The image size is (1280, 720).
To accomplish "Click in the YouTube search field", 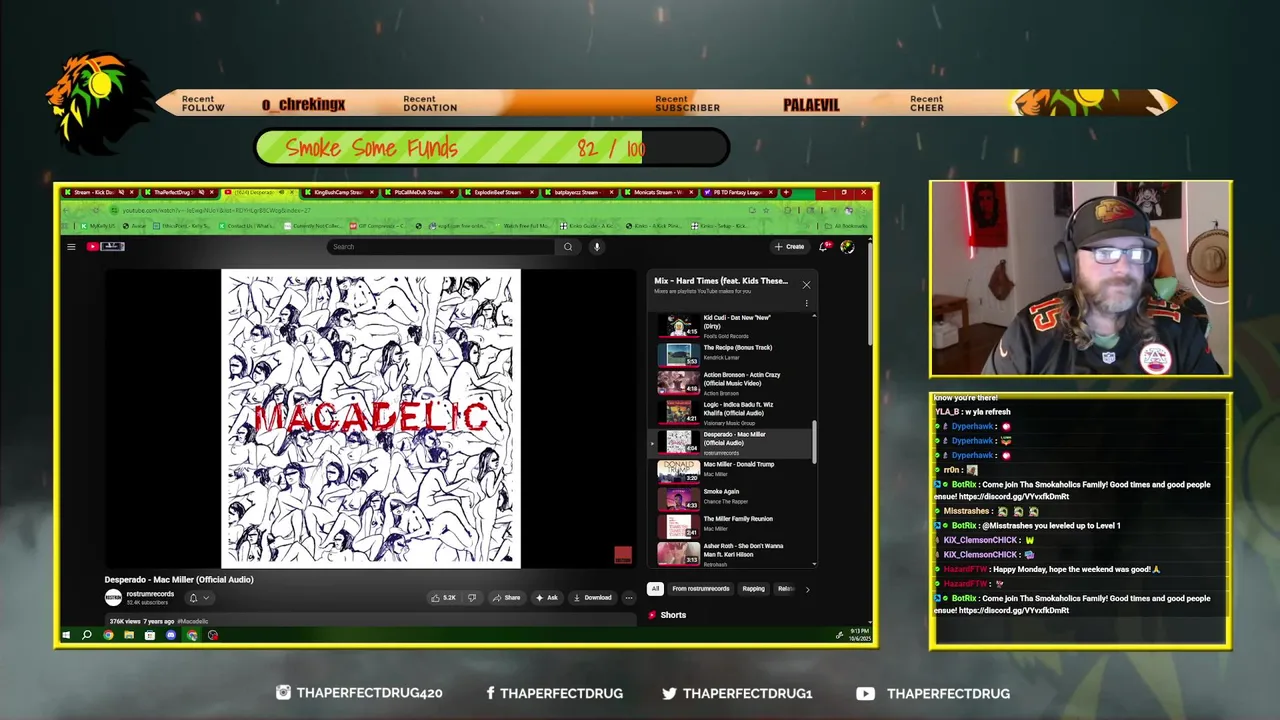I will click(x=440, y=247).
